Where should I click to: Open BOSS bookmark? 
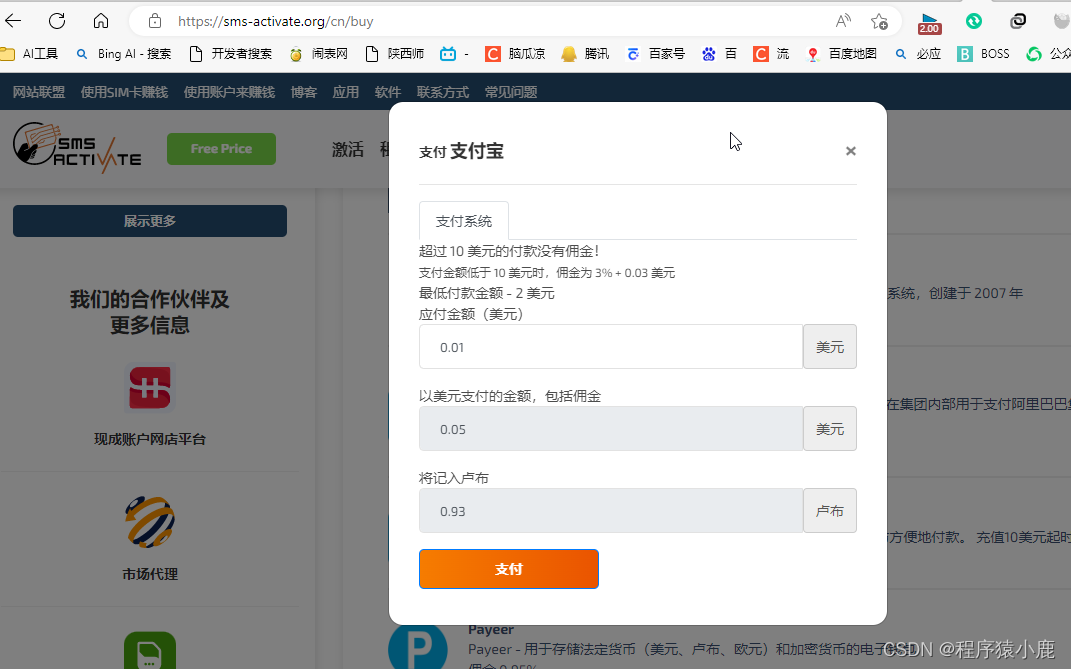[984, 54]
